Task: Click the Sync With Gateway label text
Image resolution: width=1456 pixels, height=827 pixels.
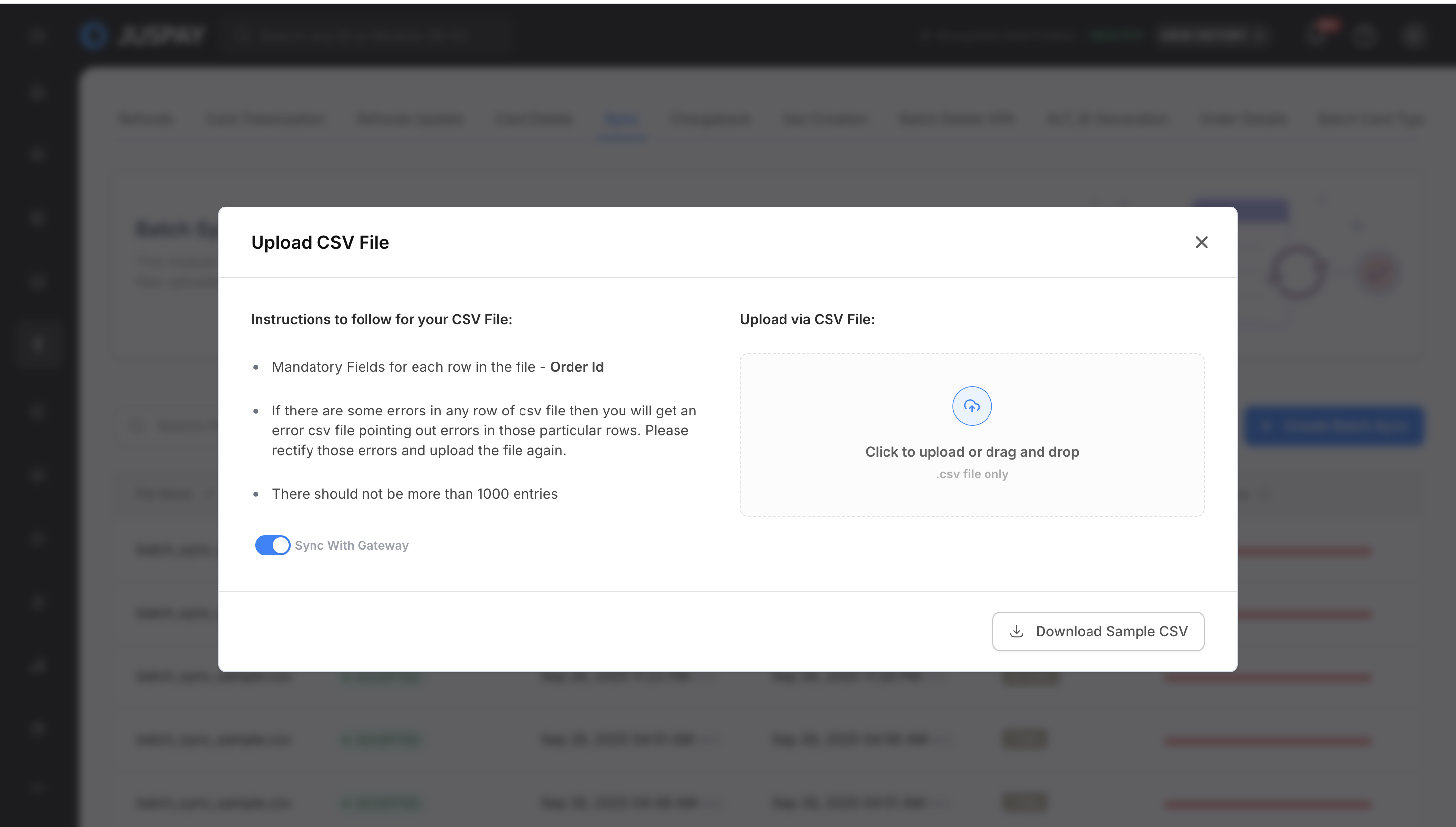Action: coord(352,545)
